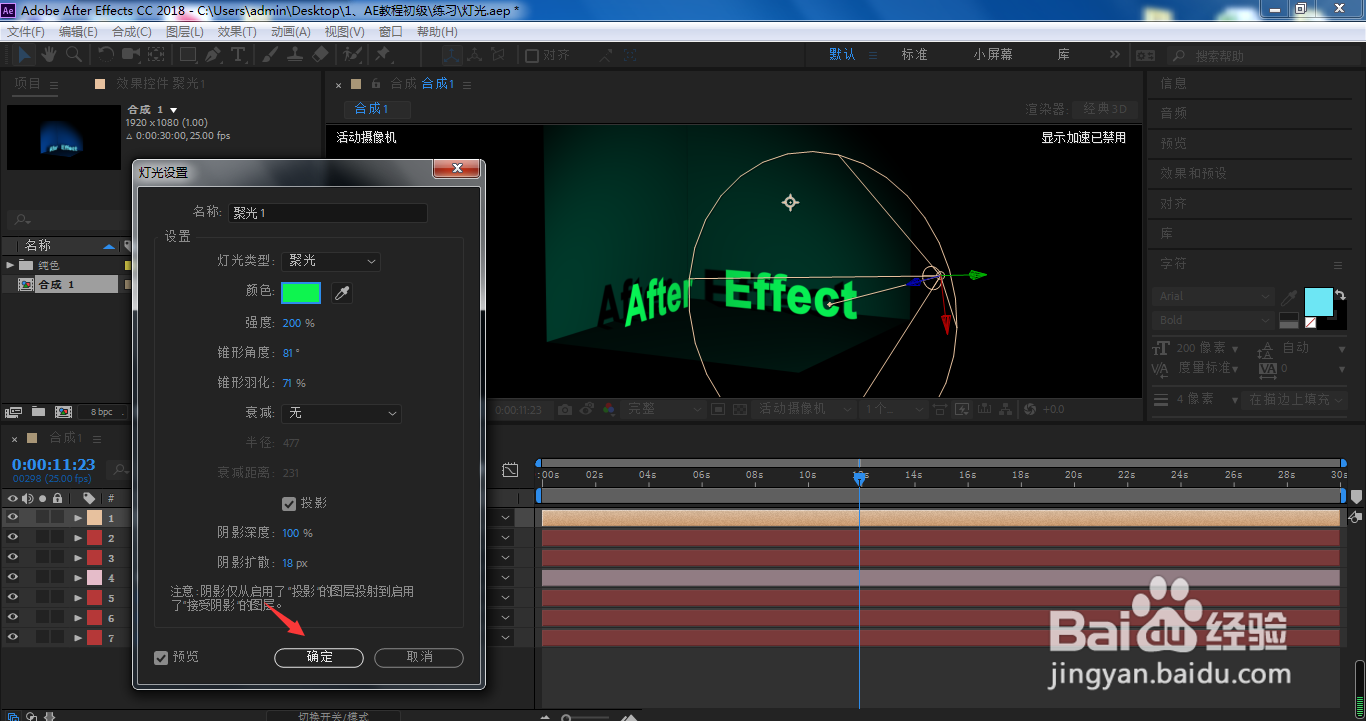Screen dimensions: 1366x721
Task: Select the Brush tool
Action: point(271,54)
